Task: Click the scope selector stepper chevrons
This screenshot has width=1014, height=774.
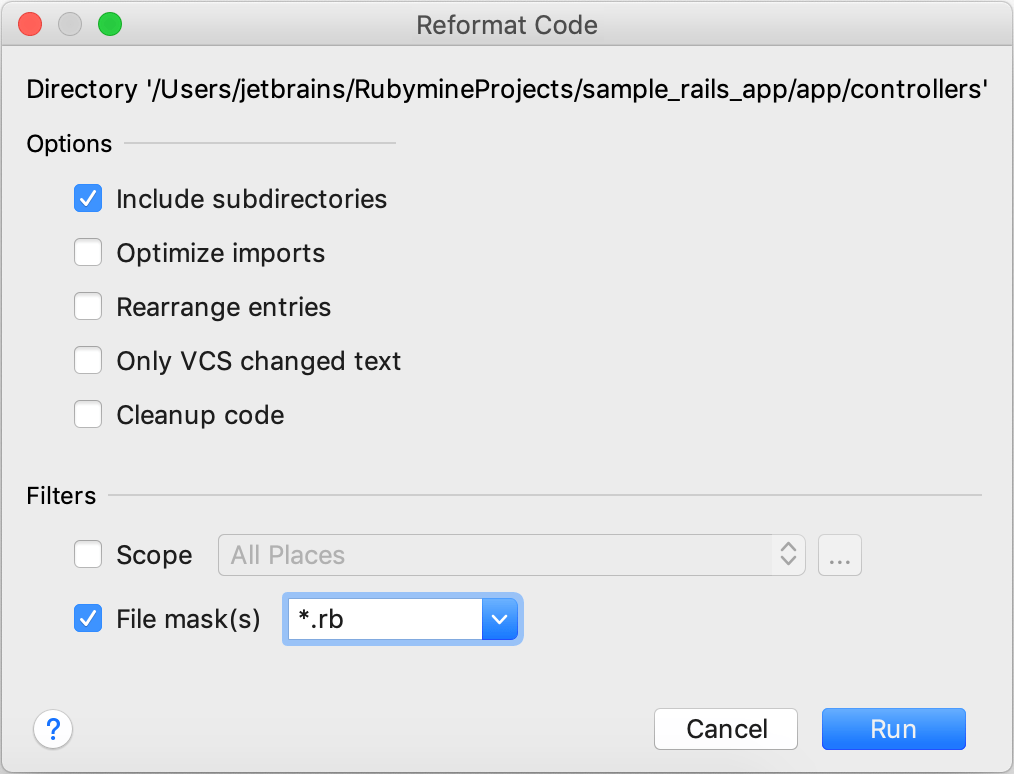Action: (787, 555)
